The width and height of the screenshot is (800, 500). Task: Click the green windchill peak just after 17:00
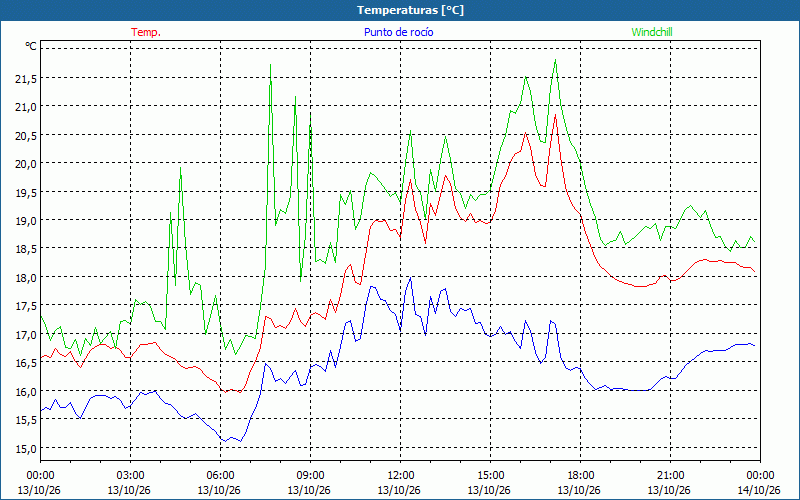point(555,60)
